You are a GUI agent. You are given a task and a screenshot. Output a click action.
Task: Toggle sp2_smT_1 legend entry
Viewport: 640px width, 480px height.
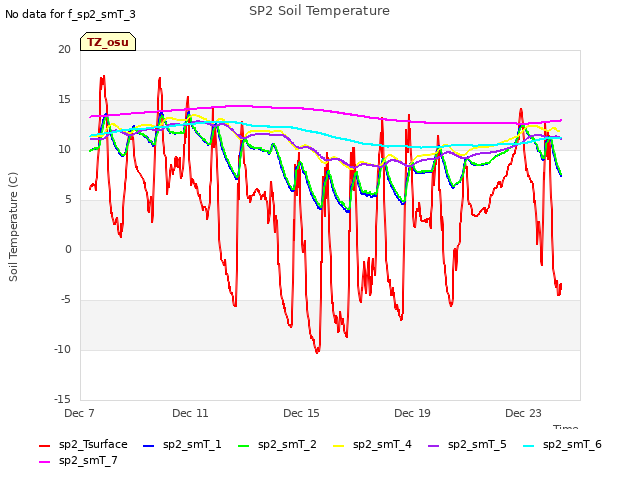(182, 444)
